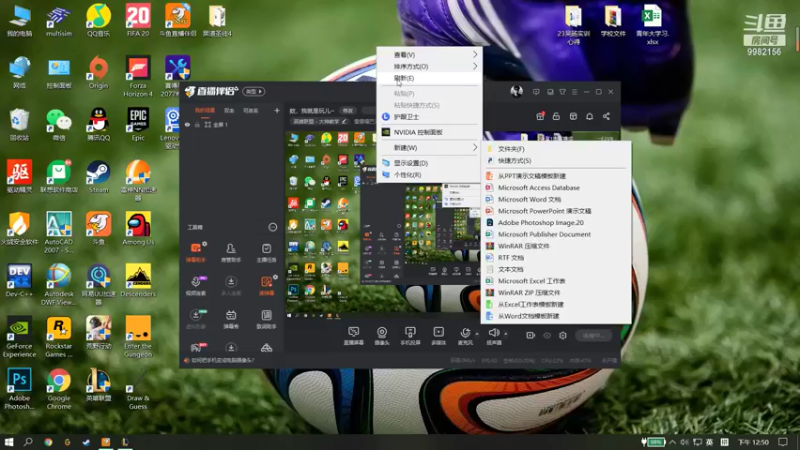Select the Descenders game shortcut
Image resolution: width=800 pixels, height=450 pixels.
tap(138, 280)
